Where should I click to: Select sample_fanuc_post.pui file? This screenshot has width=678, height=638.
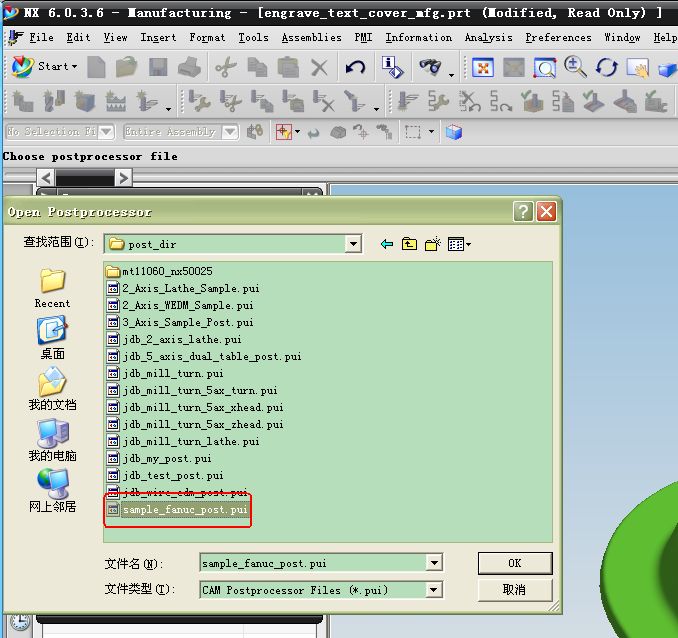(x=178, y=510)
